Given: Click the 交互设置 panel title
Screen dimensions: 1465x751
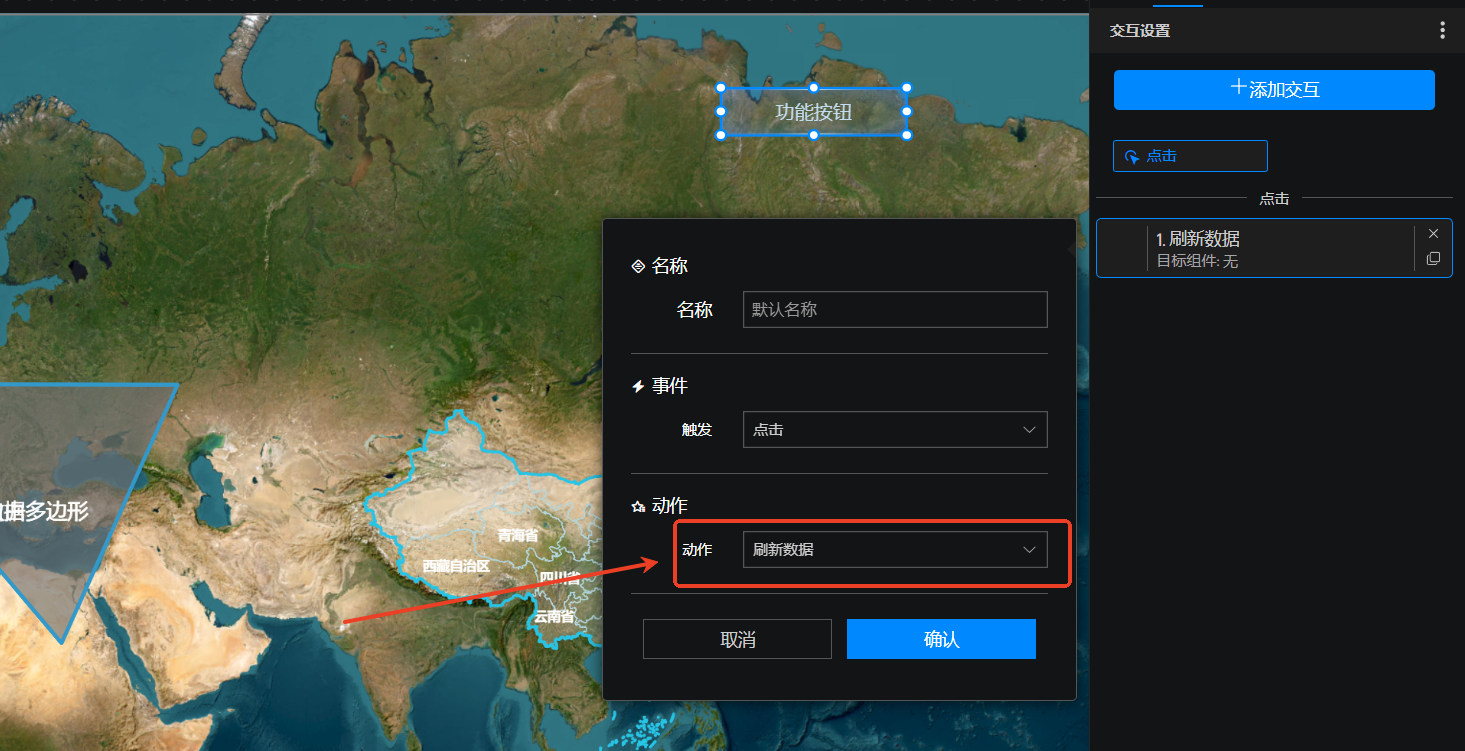Looking at the screenshot, I should pos(1139,31).
